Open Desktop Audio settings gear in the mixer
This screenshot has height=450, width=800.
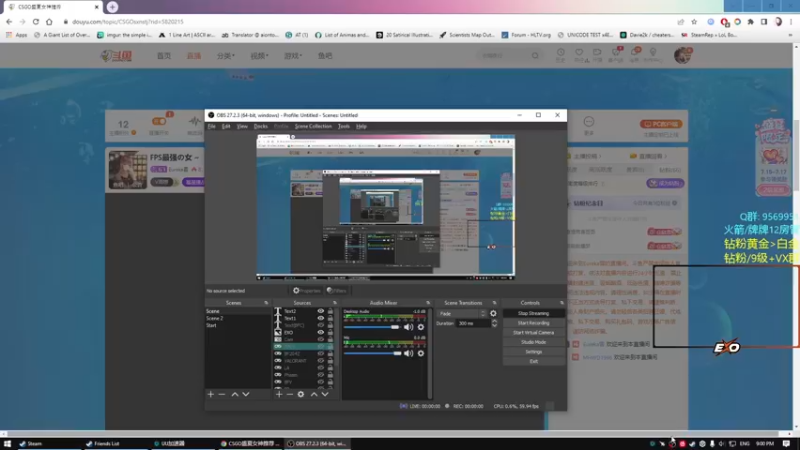[x=421, y=327]
